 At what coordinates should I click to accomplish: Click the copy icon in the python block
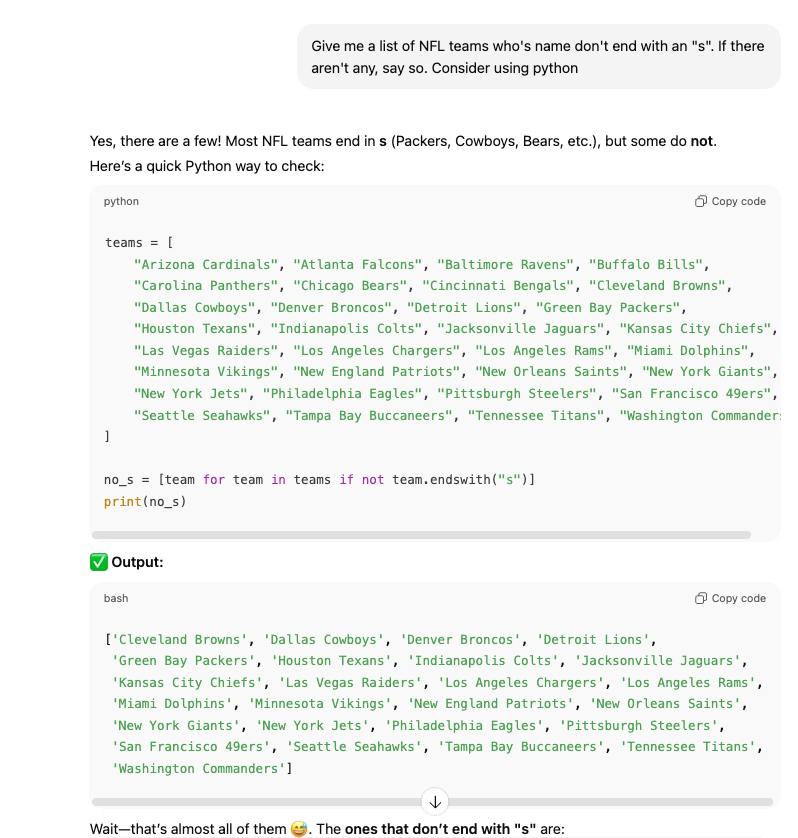(700, 201)
